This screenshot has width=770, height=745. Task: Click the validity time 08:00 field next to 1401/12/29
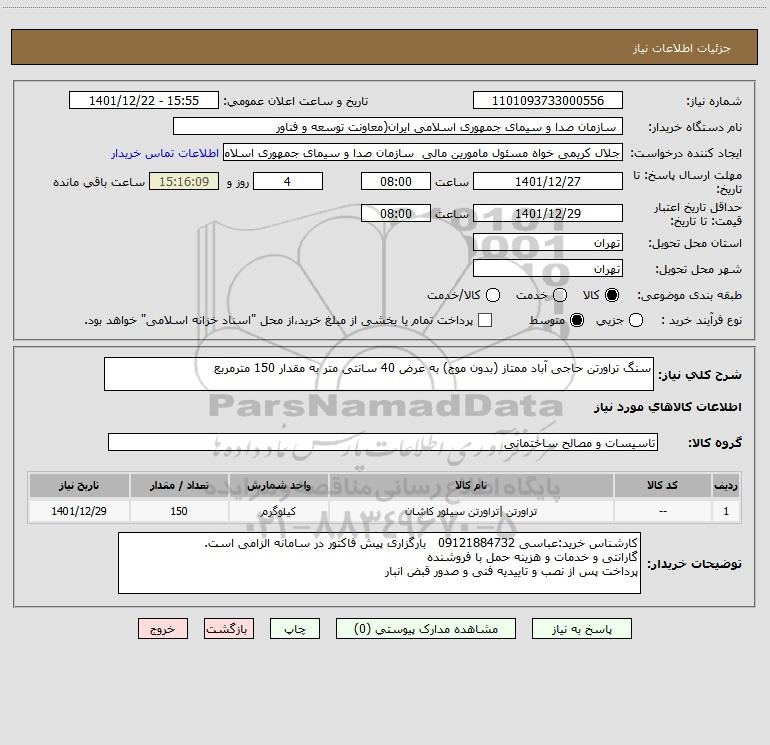(x=396, y=213)
